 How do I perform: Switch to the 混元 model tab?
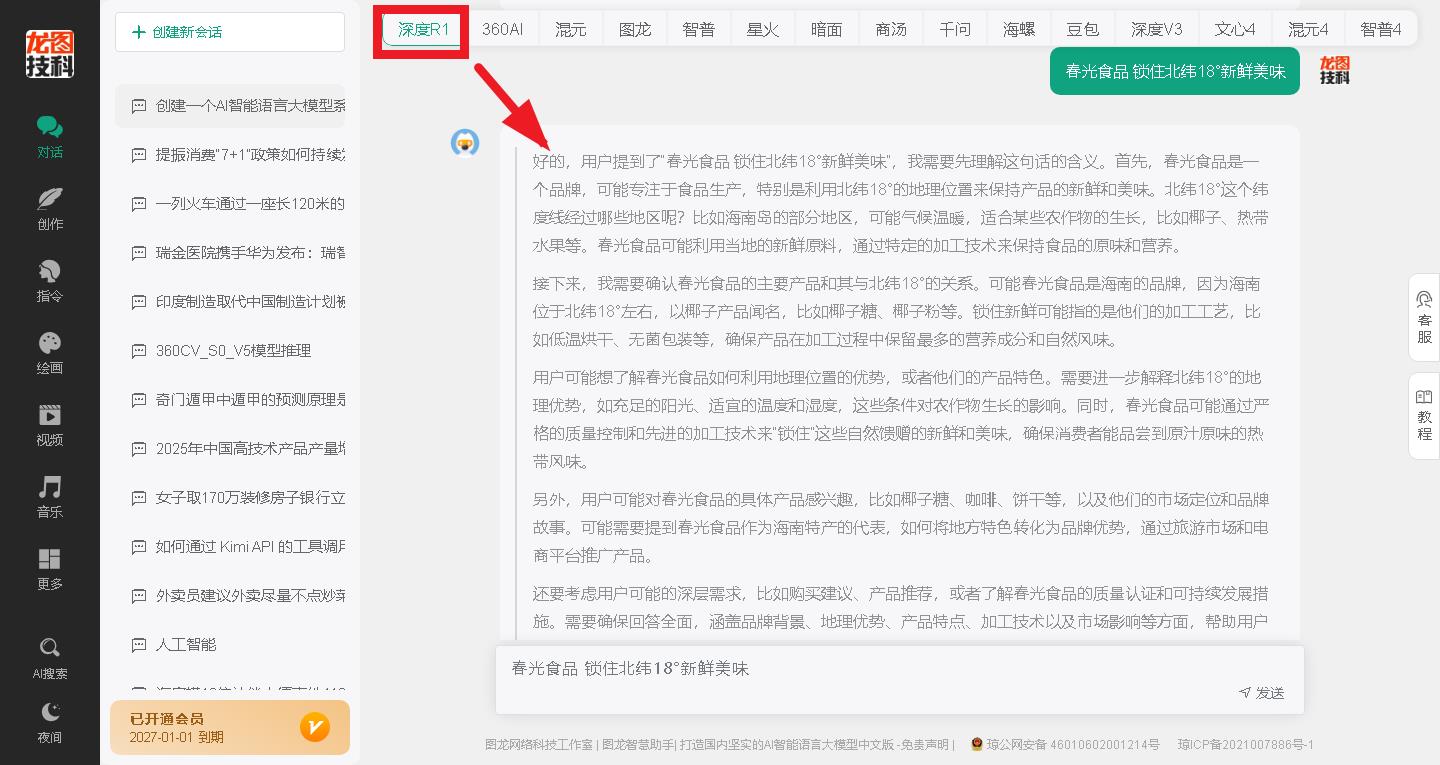point(571,29)
